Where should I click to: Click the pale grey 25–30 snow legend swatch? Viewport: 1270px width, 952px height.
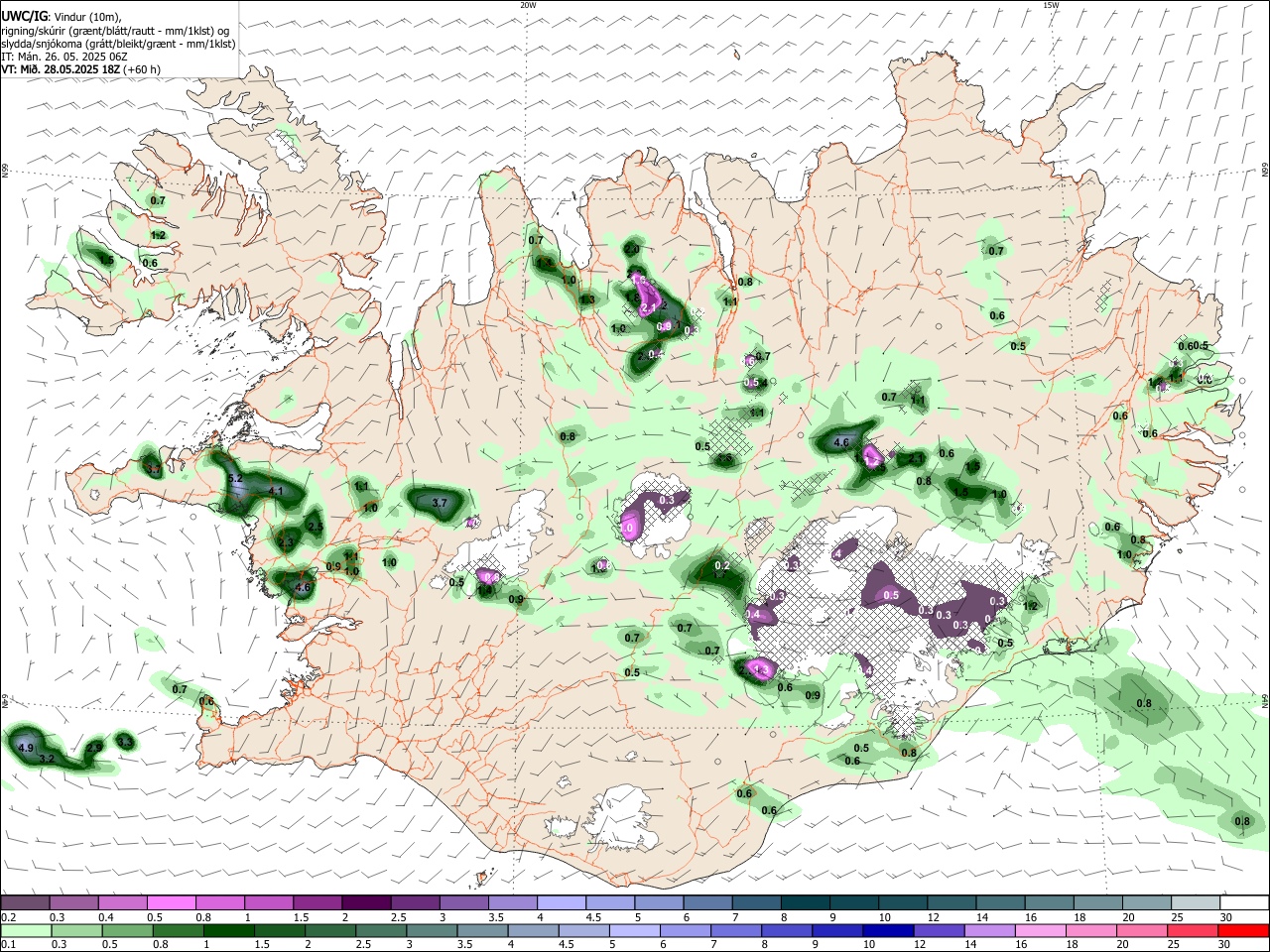tap(1196, 902)
